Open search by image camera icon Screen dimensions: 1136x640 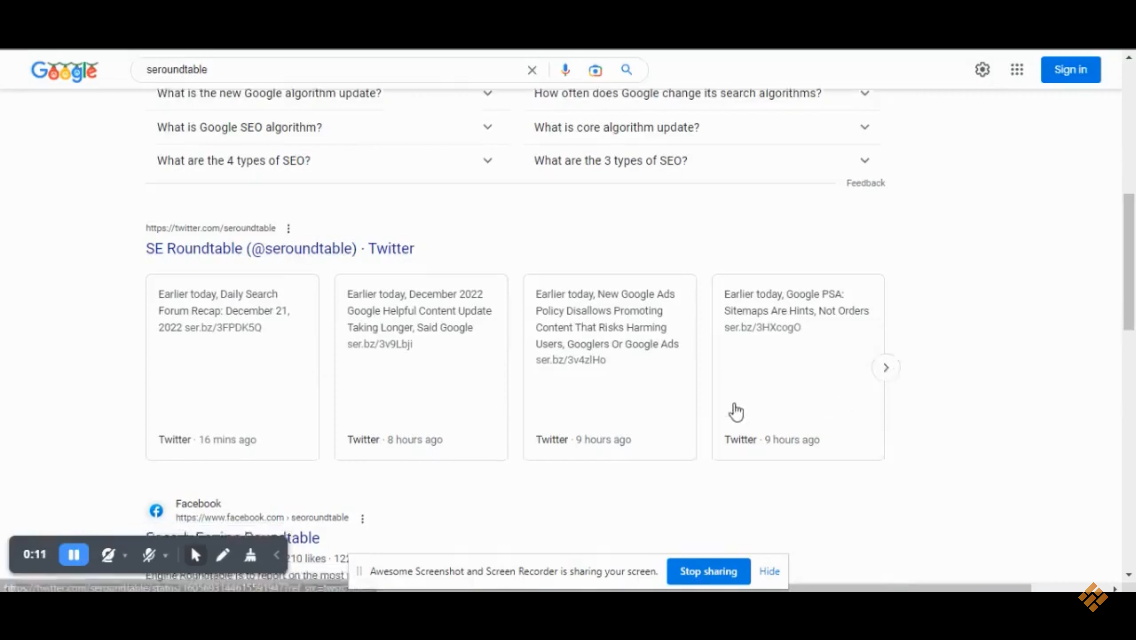coord(595,70)
